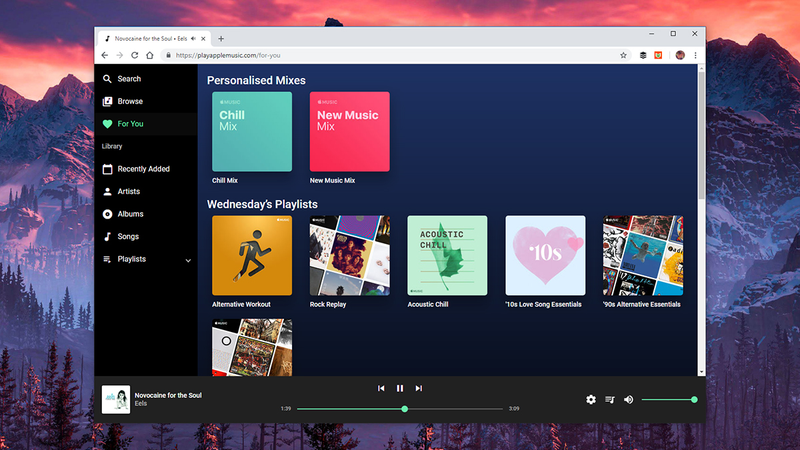Click the 1:39 elapsed time text
This screenshot has width=800, height=450.
[x=286, y=409]
